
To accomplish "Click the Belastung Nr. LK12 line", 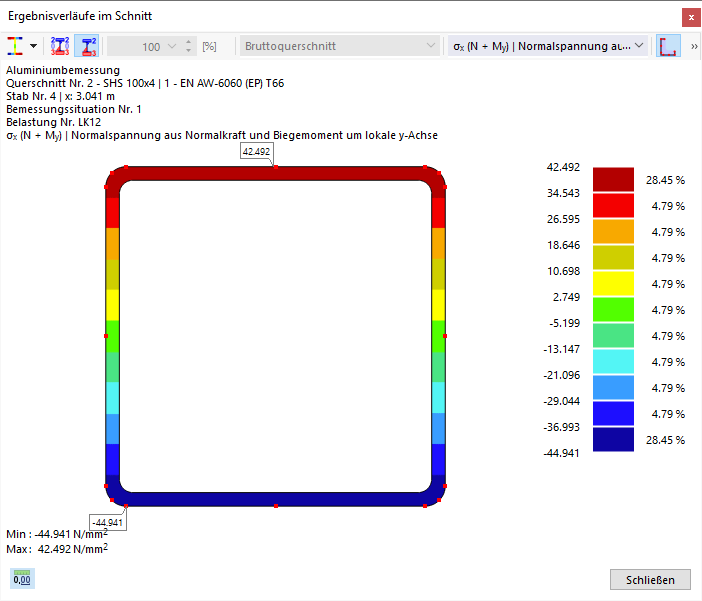I will (53, 122).
